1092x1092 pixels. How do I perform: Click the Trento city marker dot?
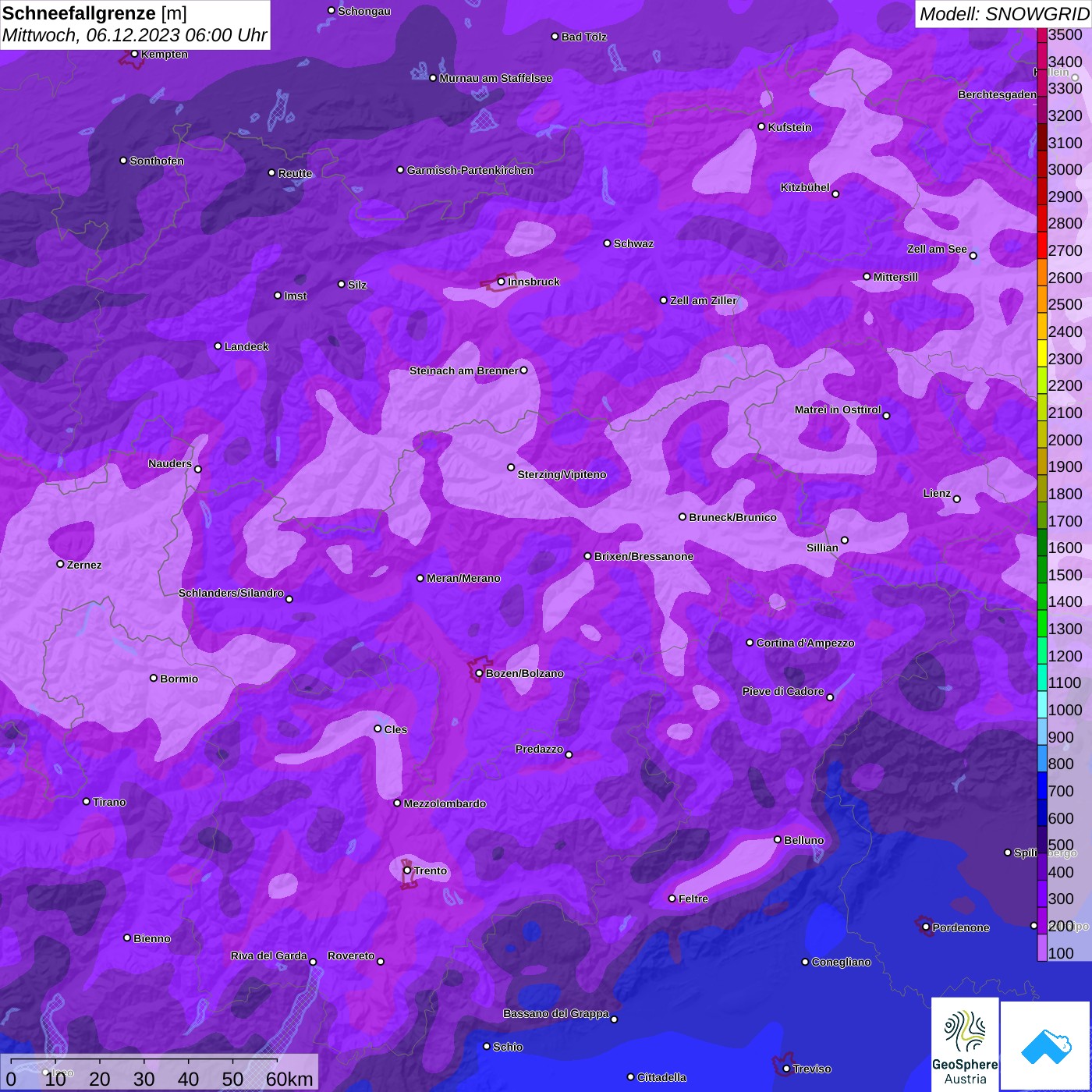407,870
